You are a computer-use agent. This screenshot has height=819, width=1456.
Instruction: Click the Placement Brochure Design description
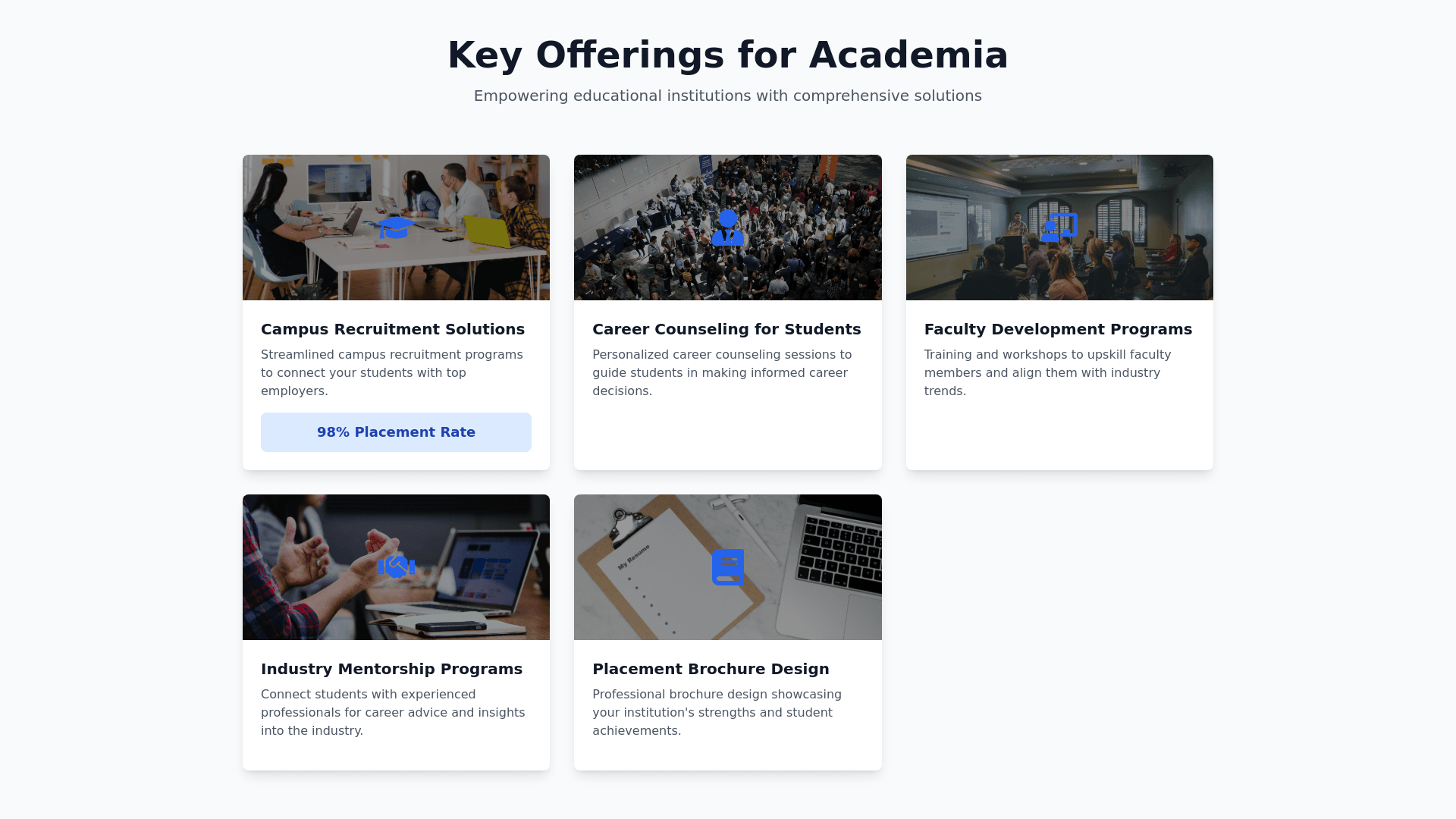[x=717, y=712]
